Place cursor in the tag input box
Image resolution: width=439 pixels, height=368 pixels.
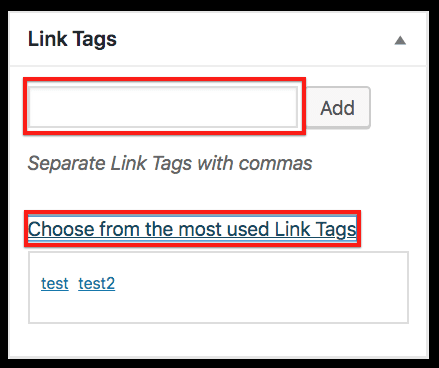click(x=163, y=107)
